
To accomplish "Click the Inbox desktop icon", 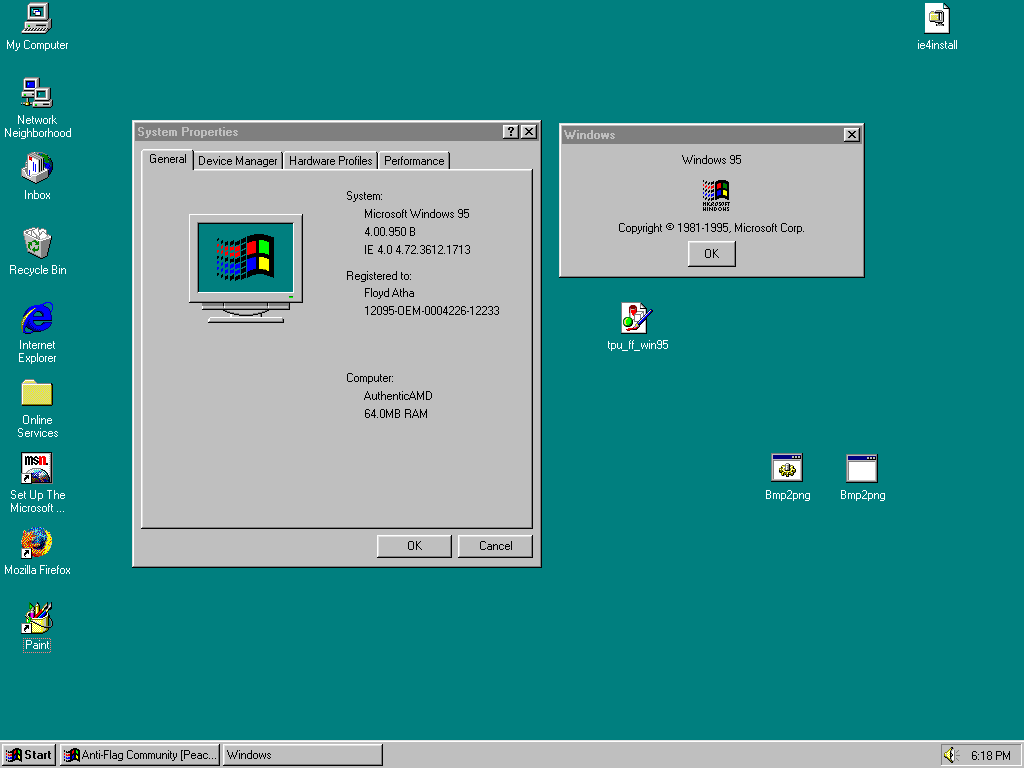I will click(37, 169).
